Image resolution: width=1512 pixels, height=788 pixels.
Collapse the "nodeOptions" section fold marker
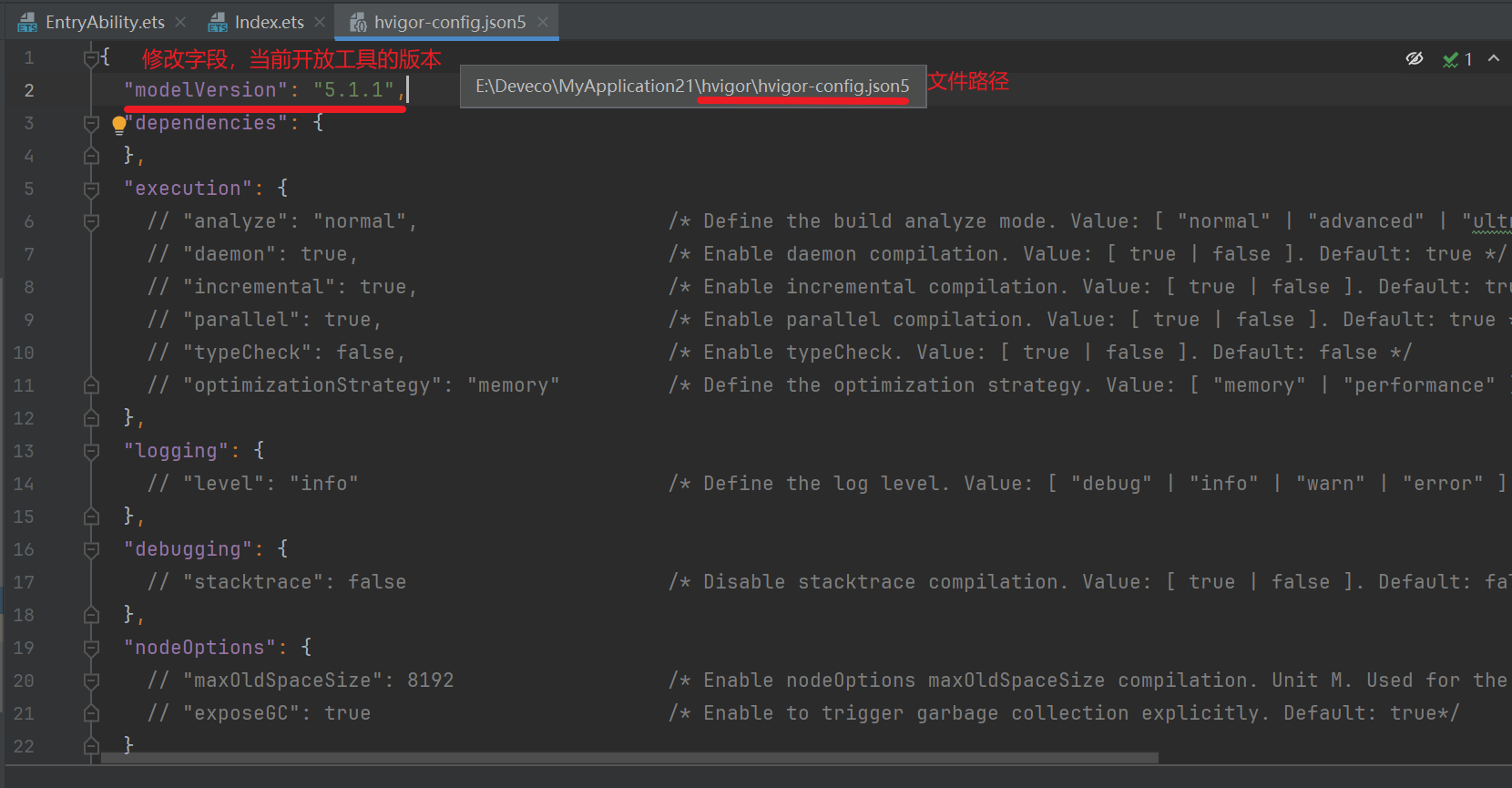91,649
